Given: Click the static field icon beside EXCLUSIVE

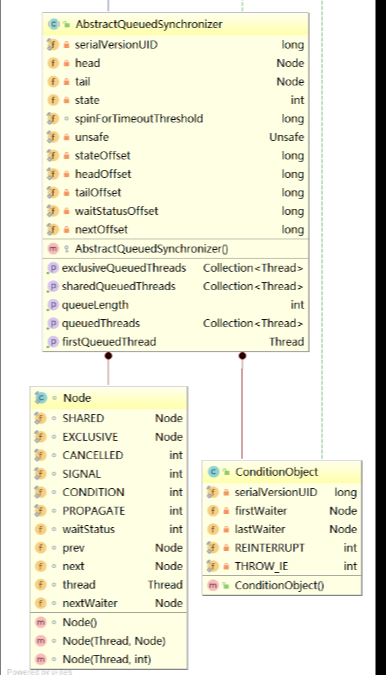Looking at the screenshot, I should 40,437.
